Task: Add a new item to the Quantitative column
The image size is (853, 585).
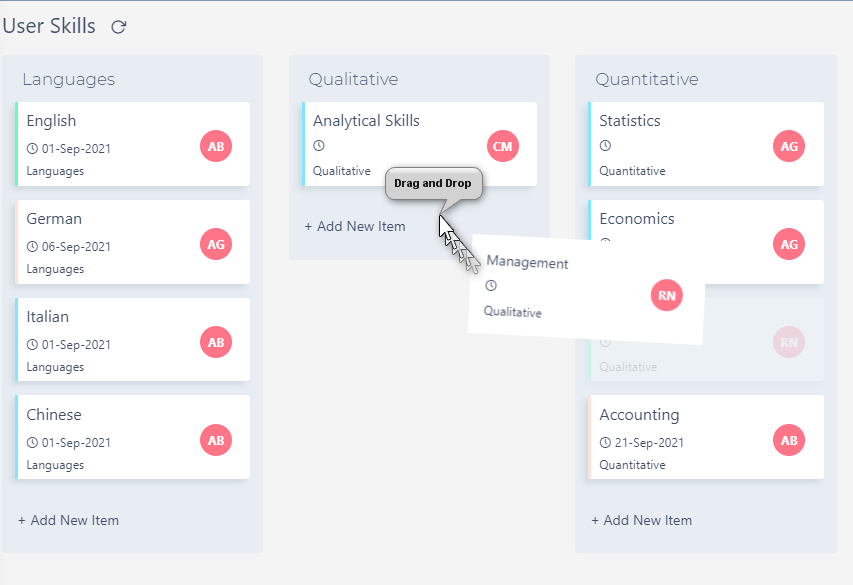Action: [641, 520]
